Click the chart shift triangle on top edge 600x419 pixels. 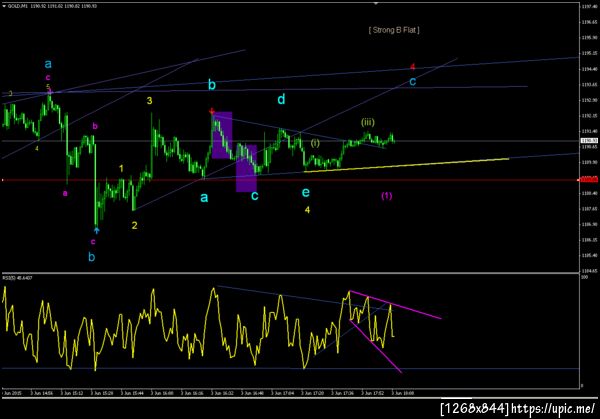pos(376,3)
